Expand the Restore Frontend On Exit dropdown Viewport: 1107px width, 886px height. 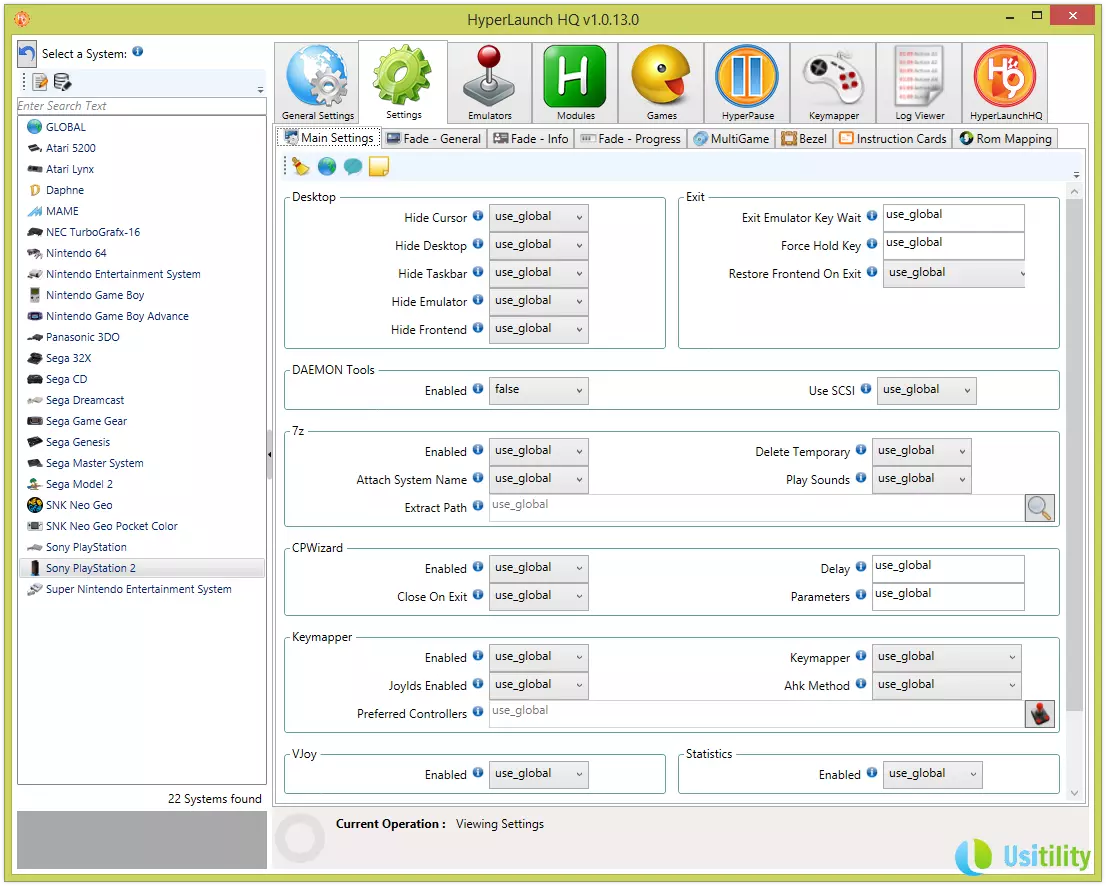[x=954, y=273]
